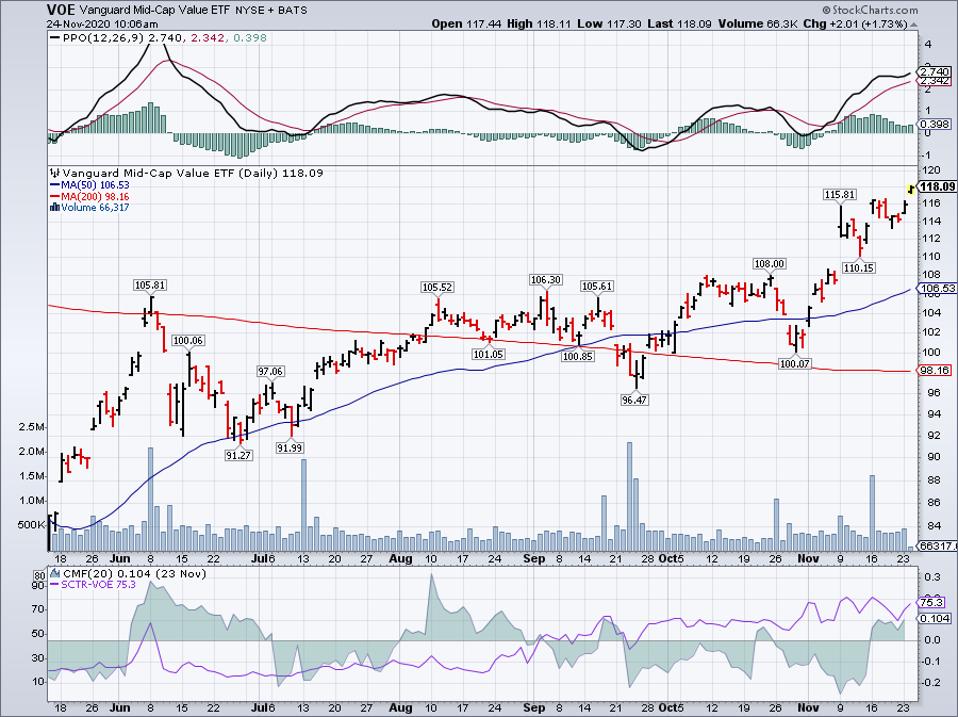958x717 pixels.
Task: Click the 100.07 low price label
Action: [x=794, y=364]
